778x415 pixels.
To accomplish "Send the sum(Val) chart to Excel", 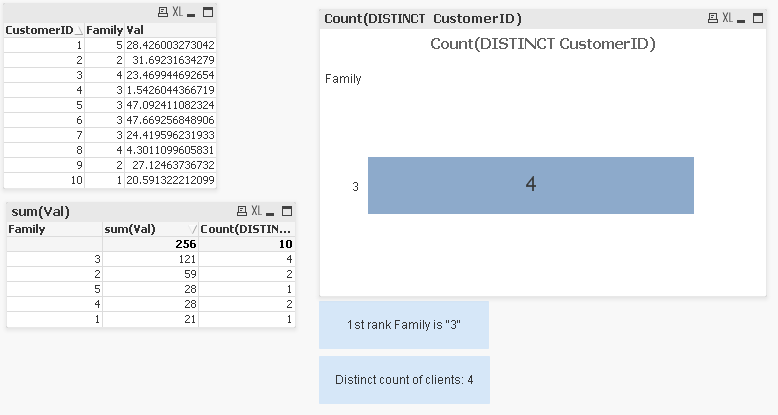I will click(x=256, y=211).
